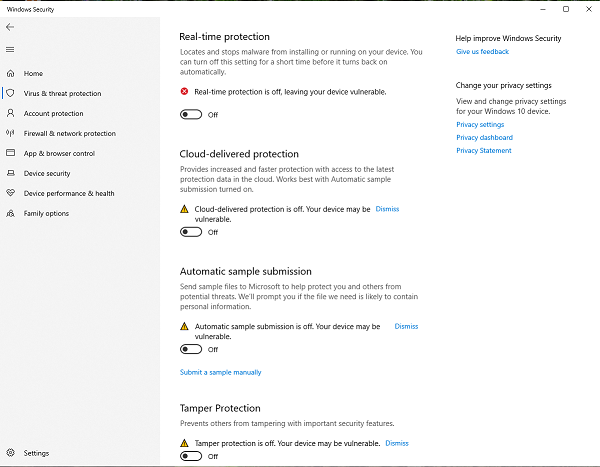Click the Account protection person icon
This screenshot has height=467, width=600.
point(11,113)
